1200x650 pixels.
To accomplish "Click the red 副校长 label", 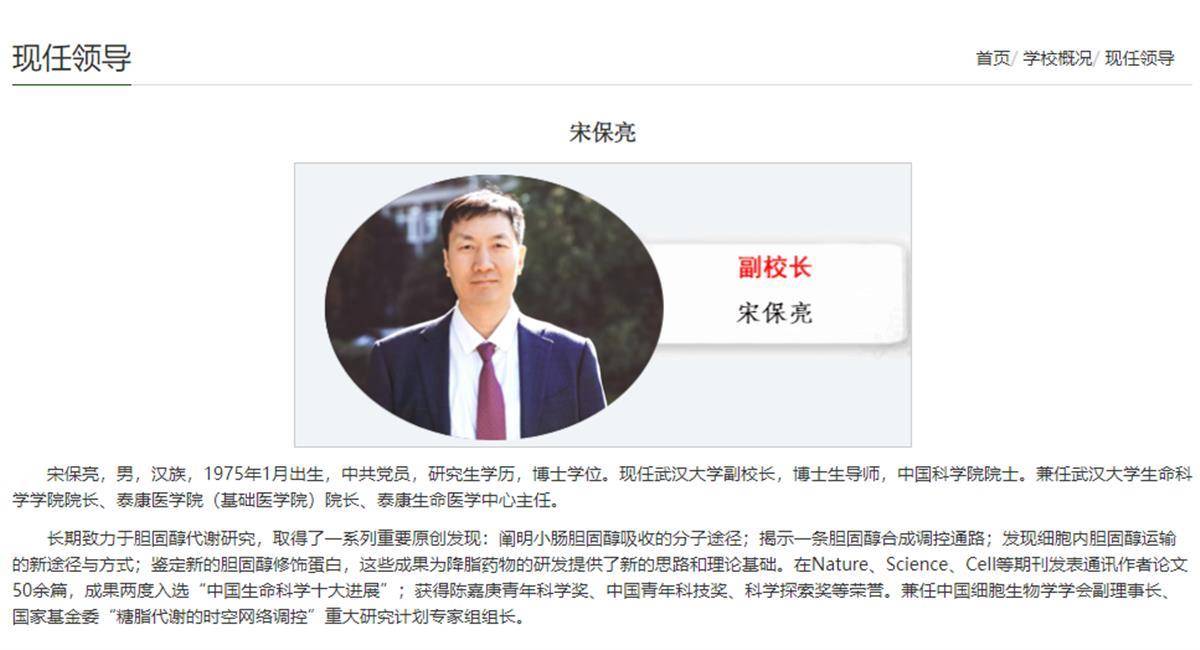I will pos(775,267).
